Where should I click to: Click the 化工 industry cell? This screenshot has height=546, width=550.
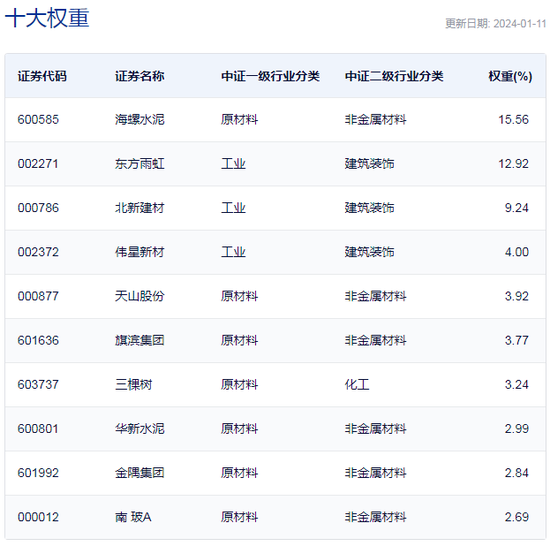[x=357, y=385]
